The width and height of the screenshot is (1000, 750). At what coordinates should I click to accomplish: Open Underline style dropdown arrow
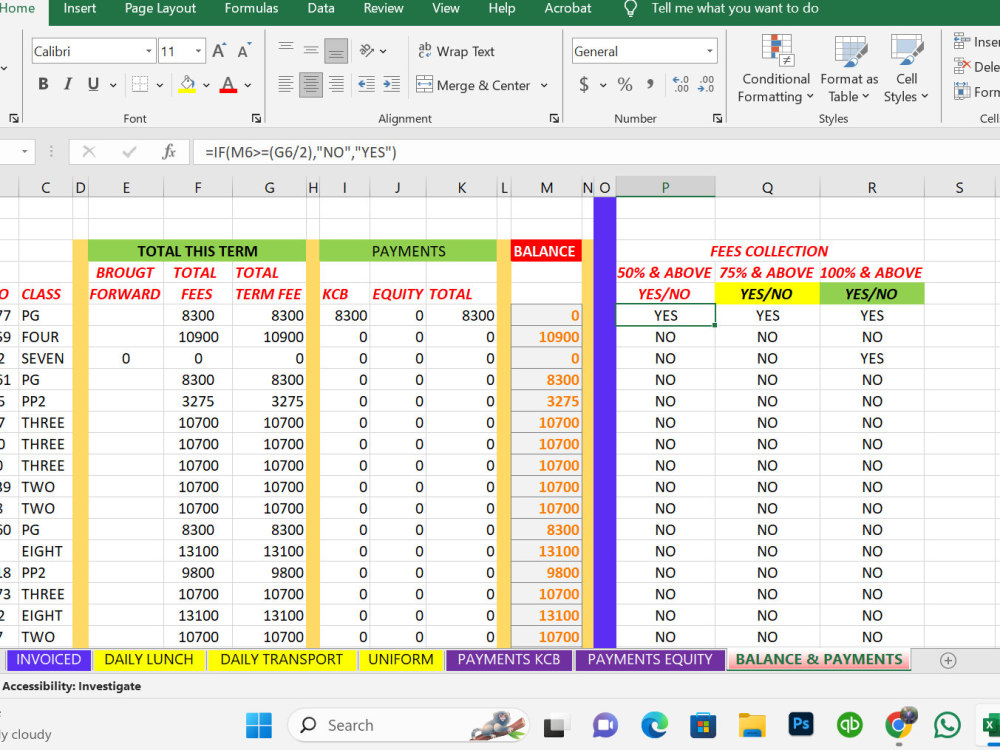pyautogui.click(x=113, y=85)
